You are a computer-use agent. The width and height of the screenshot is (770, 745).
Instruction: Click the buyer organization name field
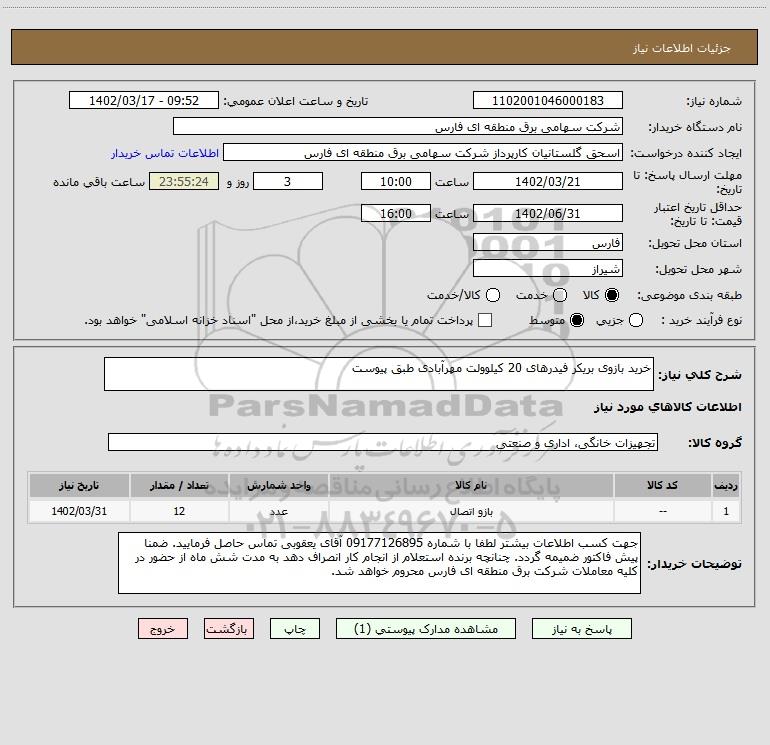[x=398, y=127]
